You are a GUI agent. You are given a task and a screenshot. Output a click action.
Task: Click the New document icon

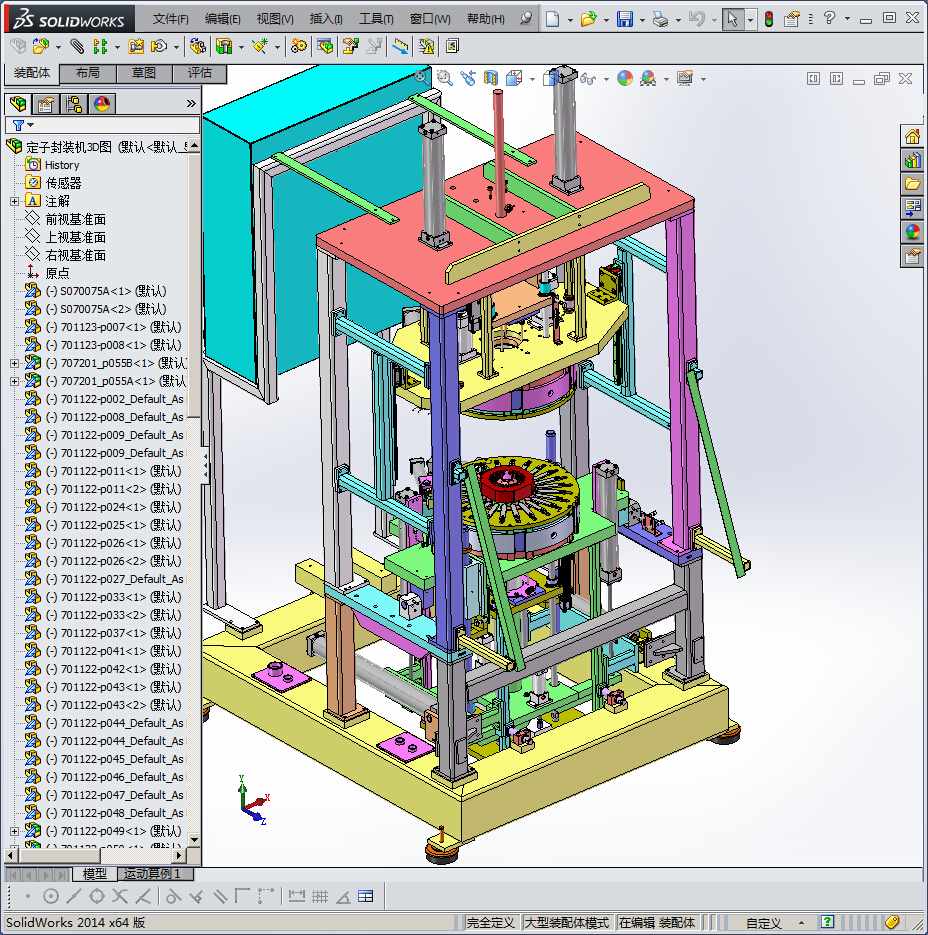tap(552, 19)
